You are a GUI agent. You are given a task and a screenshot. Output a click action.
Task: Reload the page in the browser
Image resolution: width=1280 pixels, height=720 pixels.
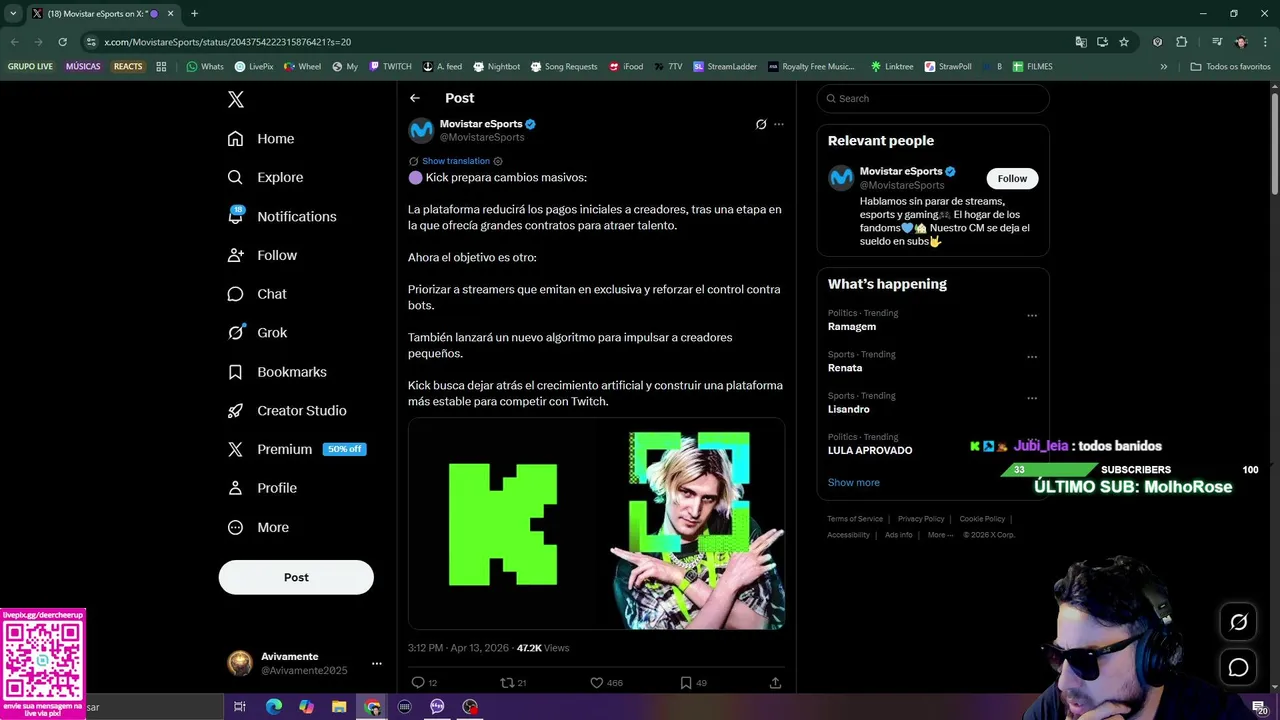point(62,42)
